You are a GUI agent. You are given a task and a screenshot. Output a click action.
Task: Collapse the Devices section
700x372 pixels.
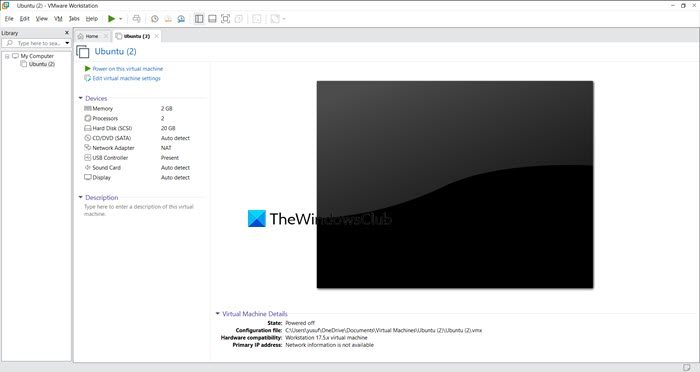click(80, 98)
